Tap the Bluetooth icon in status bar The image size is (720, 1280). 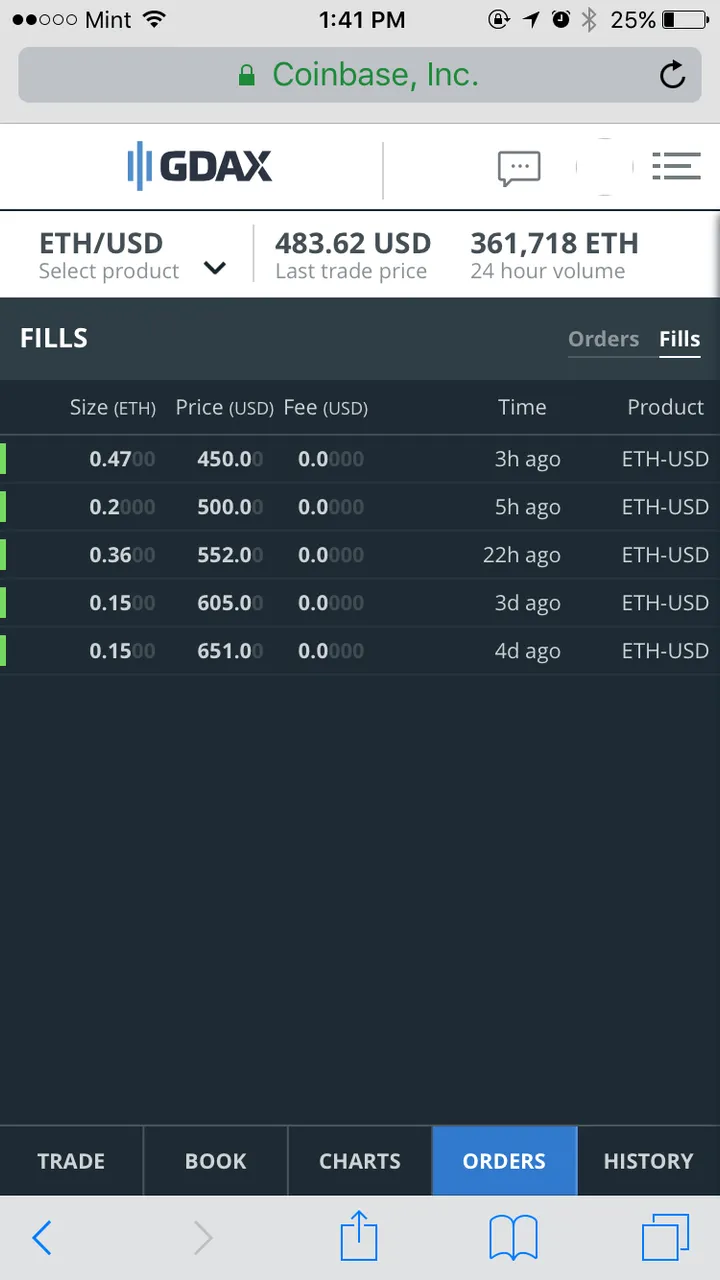click(589, 19)
